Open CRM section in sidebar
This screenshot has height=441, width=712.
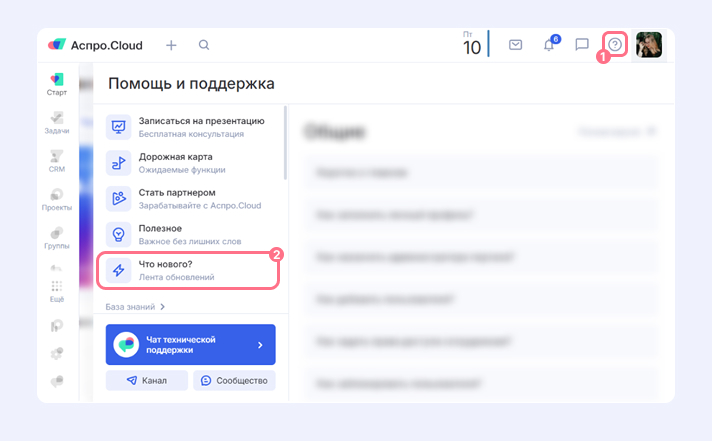[57, 161]
